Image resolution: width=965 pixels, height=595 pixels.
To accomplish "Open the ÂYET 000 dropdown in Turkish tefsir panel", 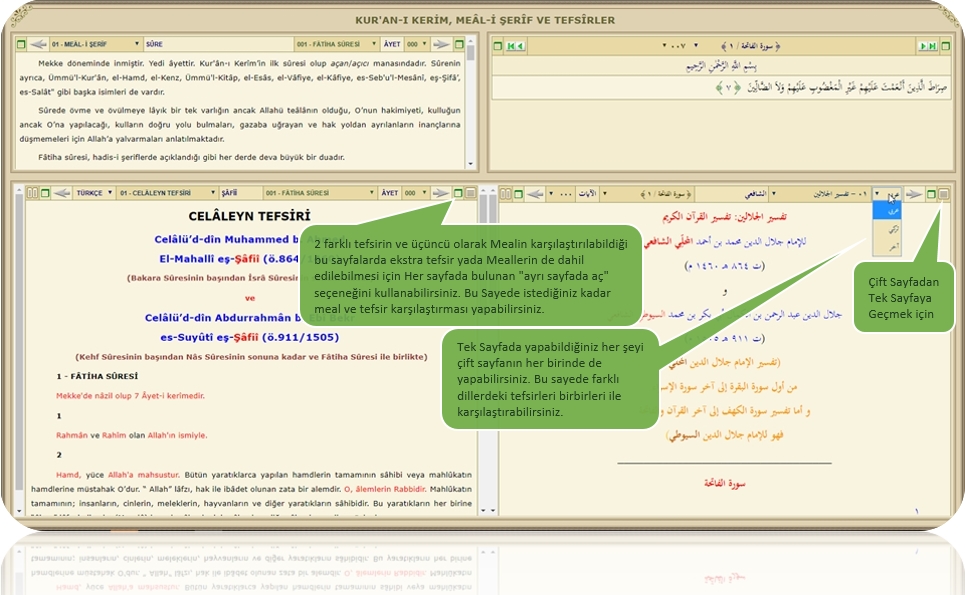I will click(415, 193).
